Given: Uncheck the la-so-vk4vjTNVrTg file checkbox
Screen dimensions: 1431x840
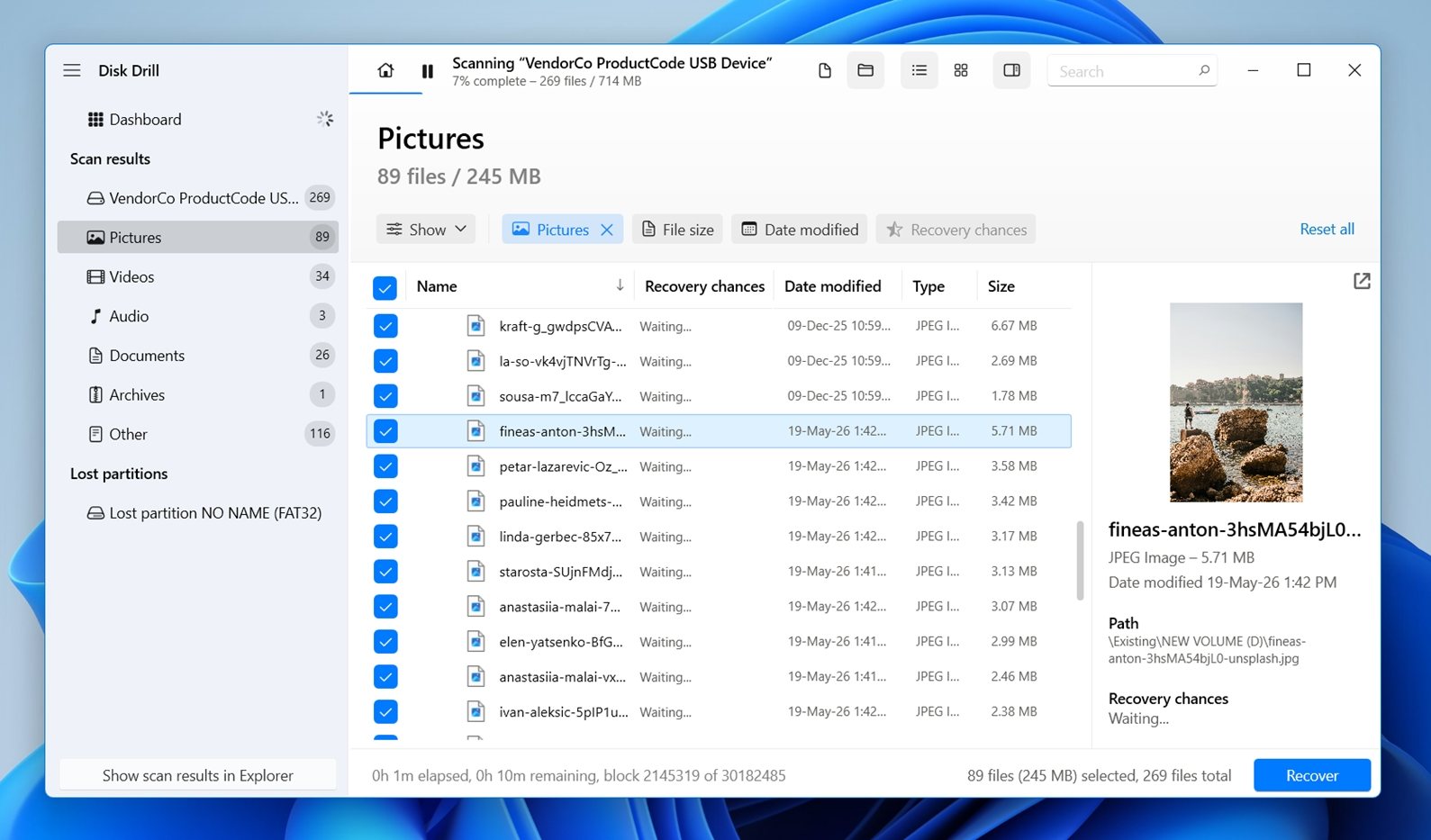Looking at the screenshot, I should pyautogui.click(x=385, y=361).
